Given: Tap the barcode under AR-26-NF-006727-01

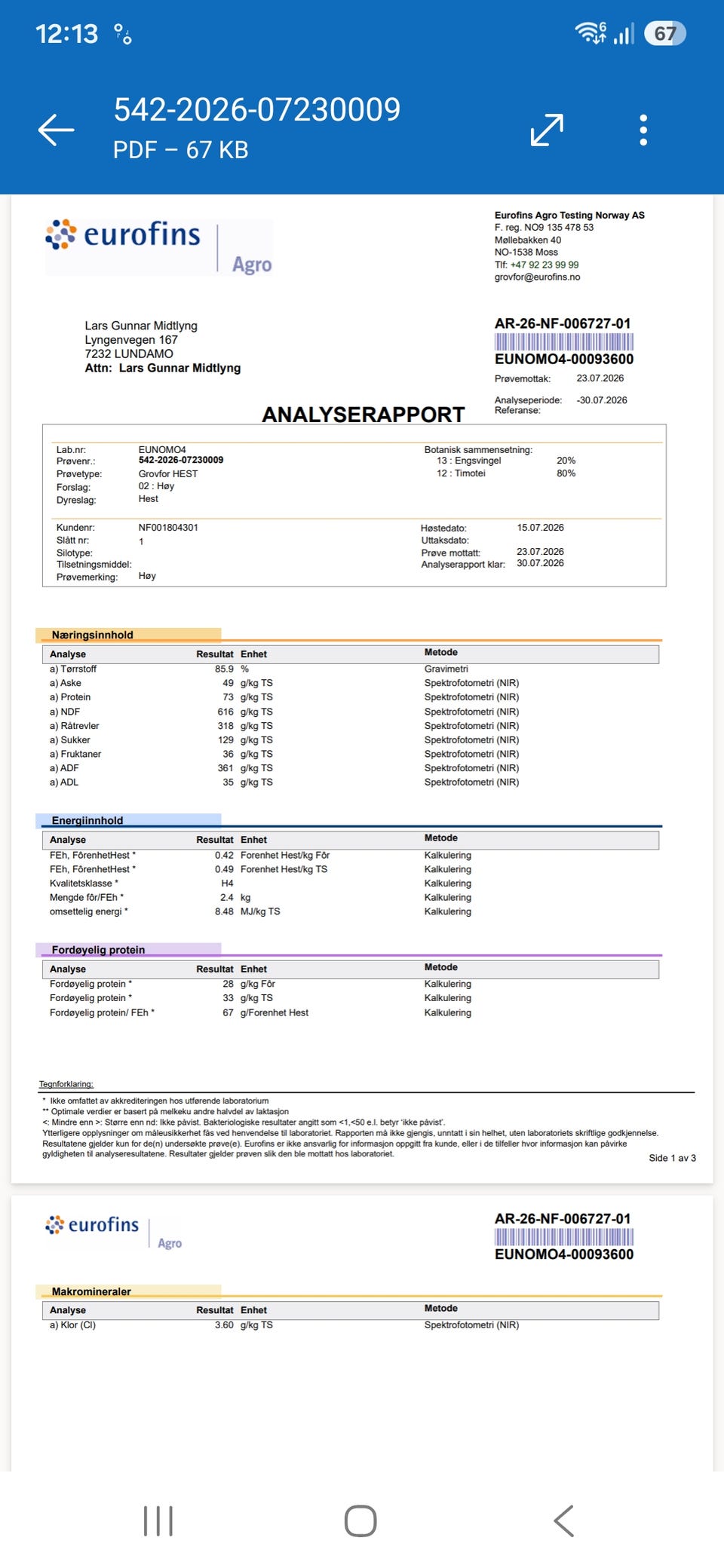Looking at the screenshot, I should pyautogui.click(x=564, y=341).
